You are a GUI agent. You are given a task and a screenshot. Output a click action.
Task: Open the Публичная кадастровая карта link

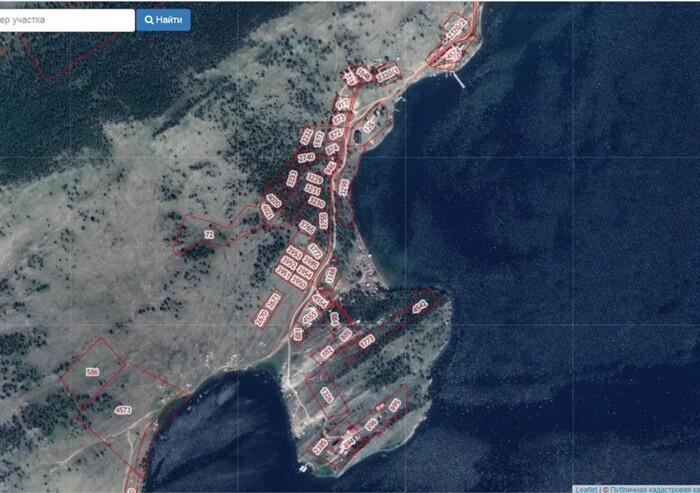tap(654, 489)
